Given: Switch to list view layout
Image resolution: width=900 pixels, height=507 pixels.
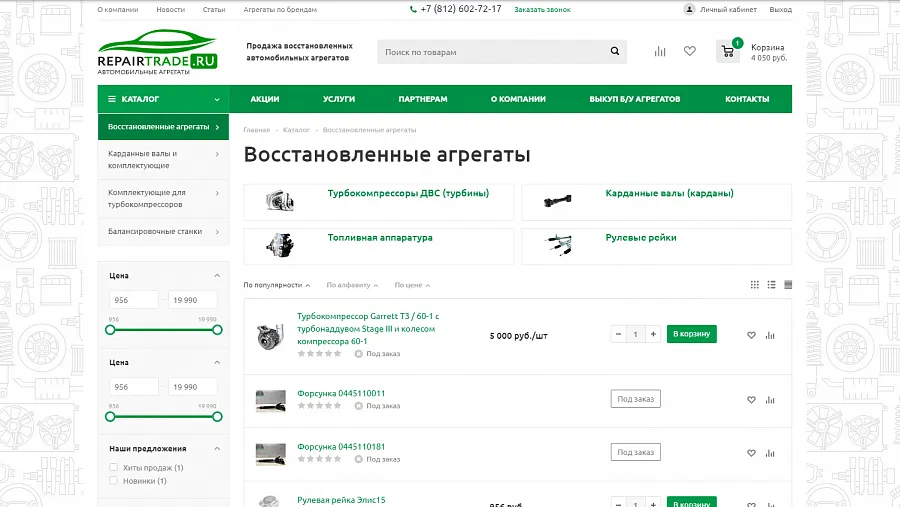Looking at the screenshot, I should click(x=771, y=285).
